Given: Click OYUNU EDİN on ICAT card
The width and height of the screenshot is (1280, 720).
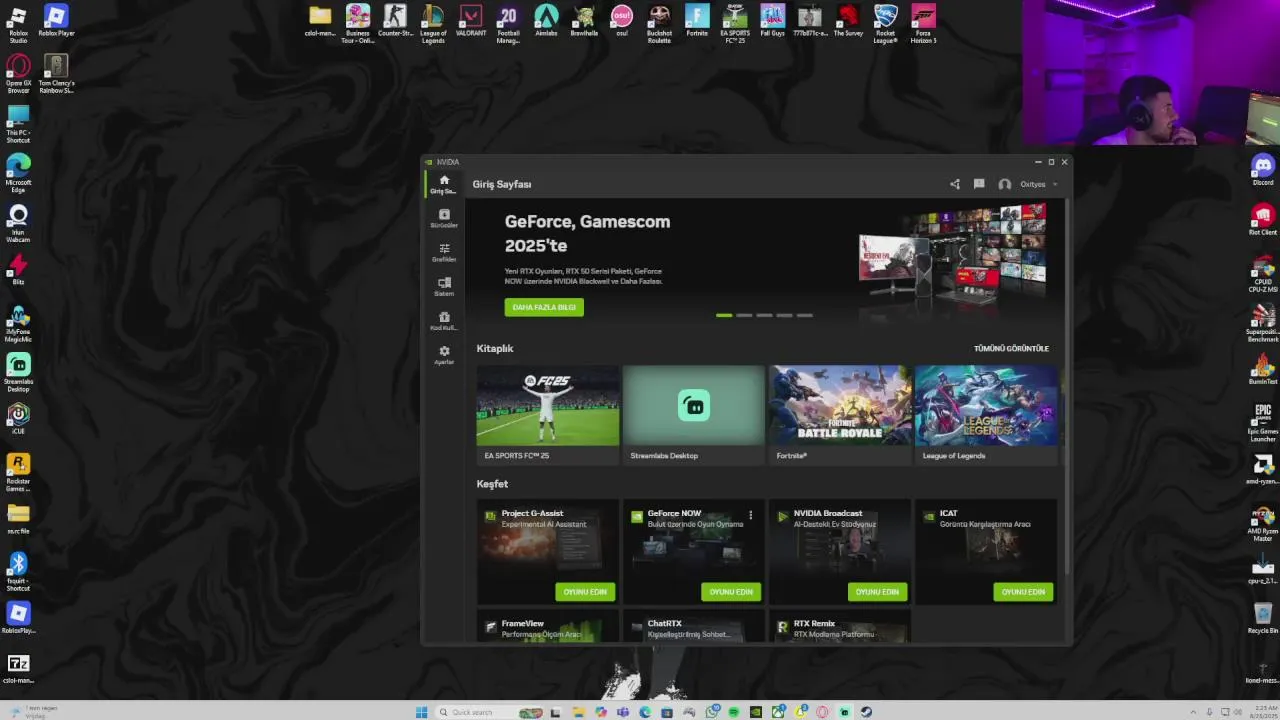Looking at the screenshot, I should coord(1023,592).
